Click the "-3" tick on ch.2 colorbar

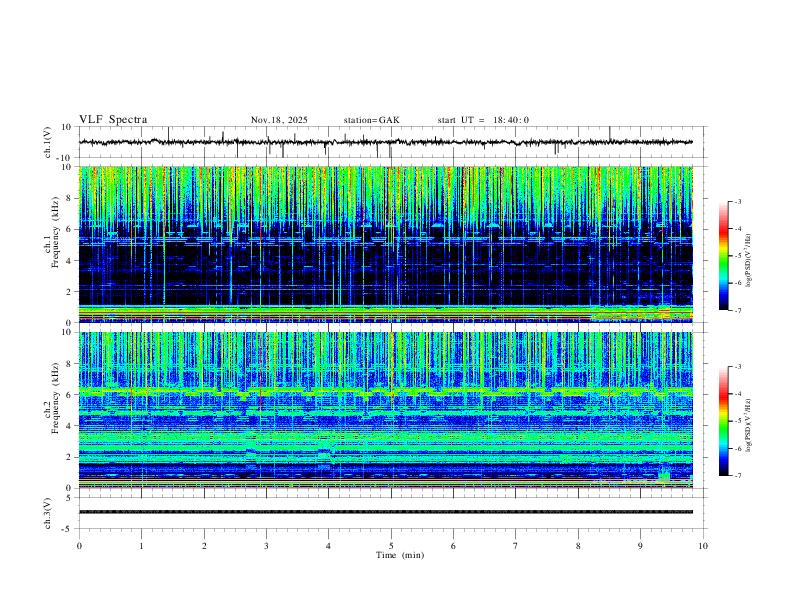click(737, 367)
